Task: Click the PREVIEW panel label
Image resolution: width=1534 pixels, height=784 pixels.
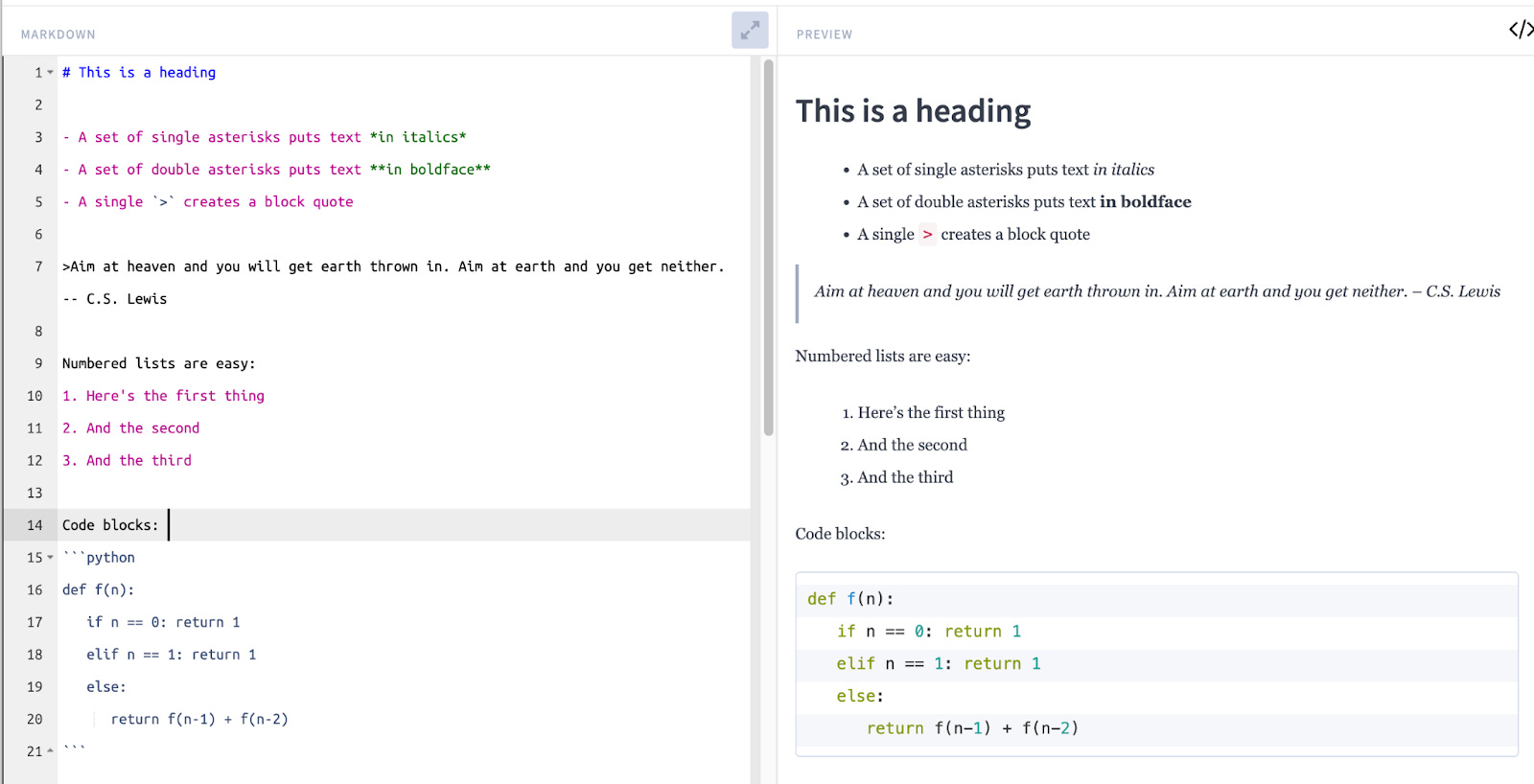Action: (x=825, y=35)
